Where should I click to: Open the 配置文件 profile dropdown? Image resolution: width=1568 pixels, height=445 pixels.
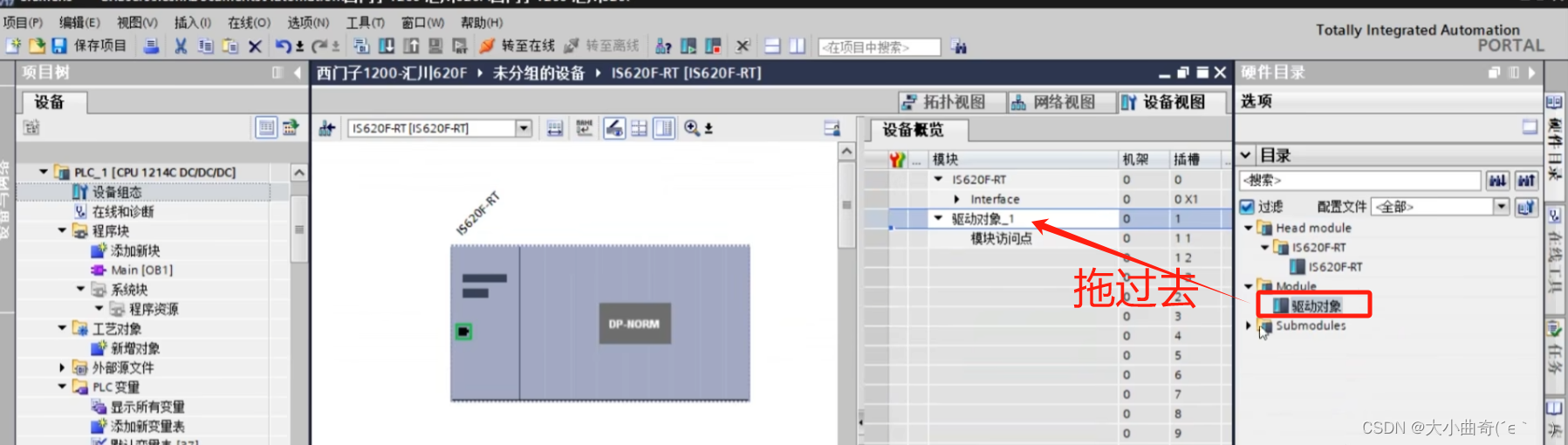click(1501, 207)
